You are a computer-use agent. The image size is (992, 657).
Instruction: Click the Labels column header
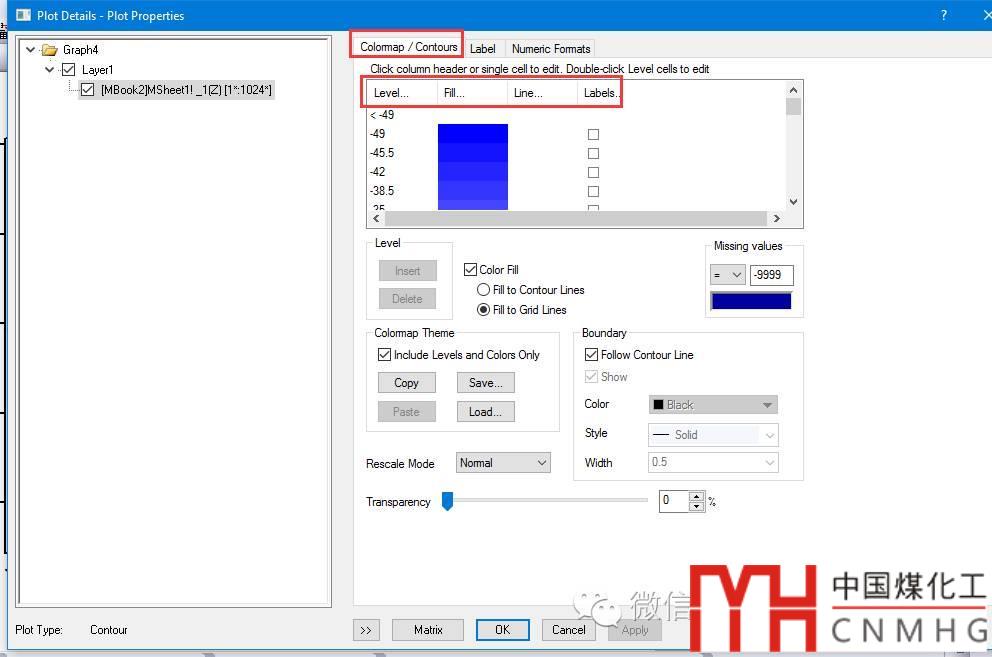[600, 93]
